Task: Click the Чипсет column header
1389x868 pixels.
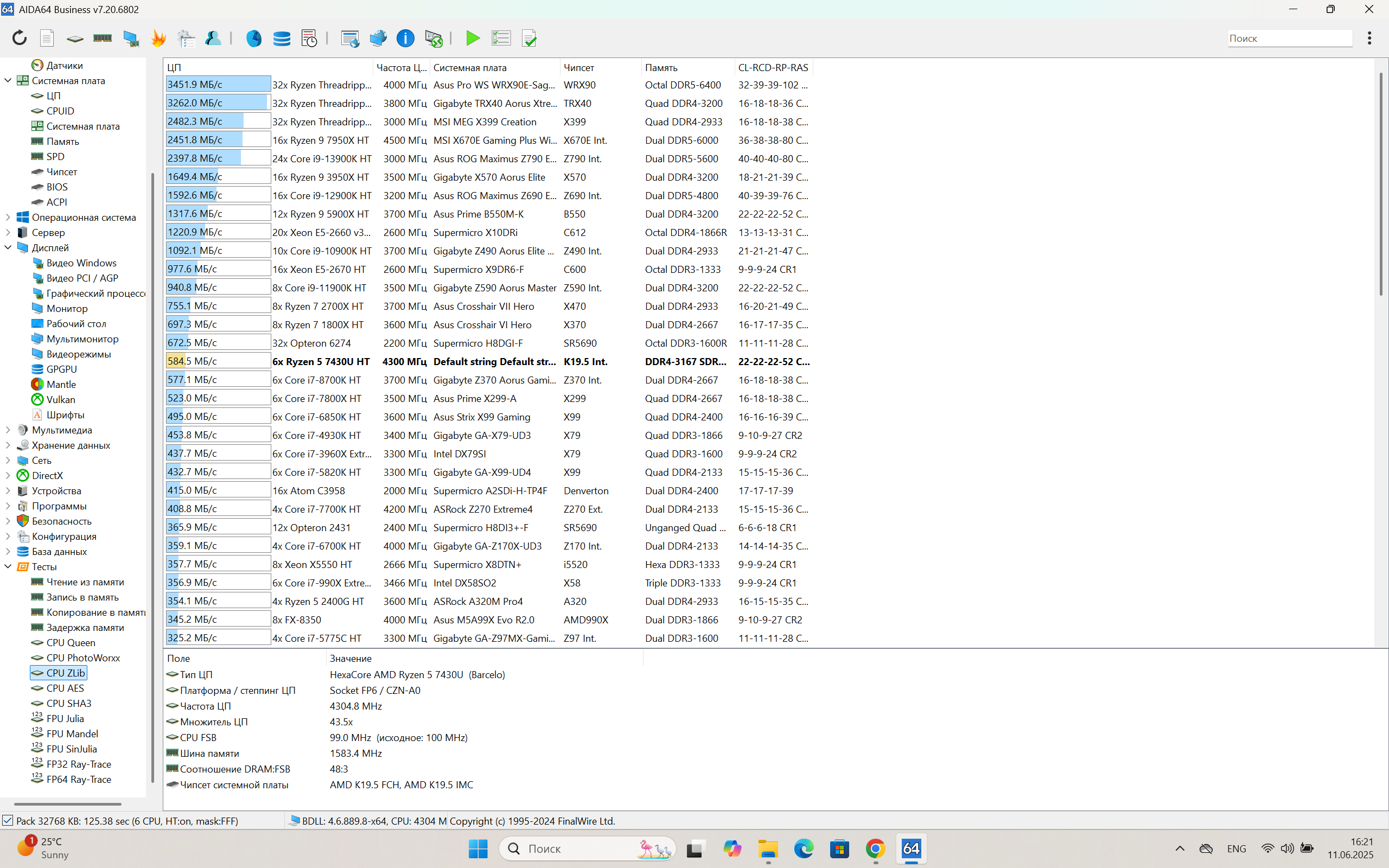Action: 578,67
